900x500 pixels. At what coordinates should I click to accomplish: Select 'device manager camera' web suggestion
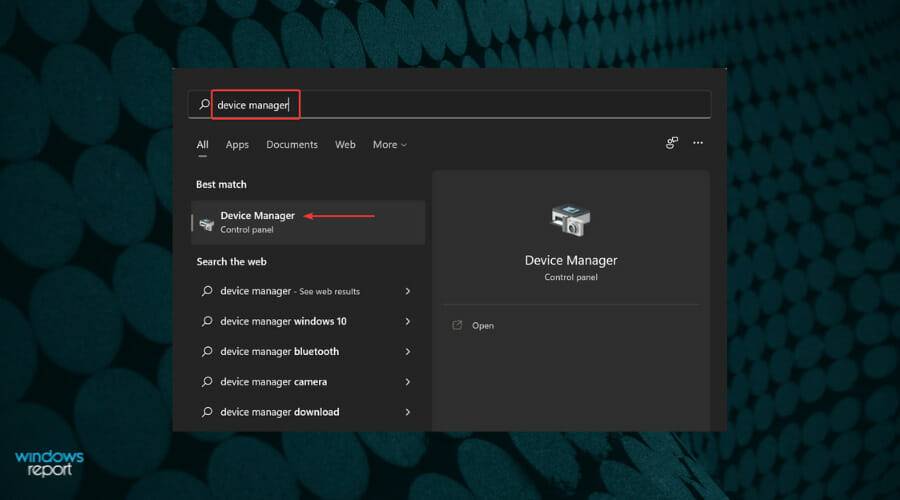308,382
